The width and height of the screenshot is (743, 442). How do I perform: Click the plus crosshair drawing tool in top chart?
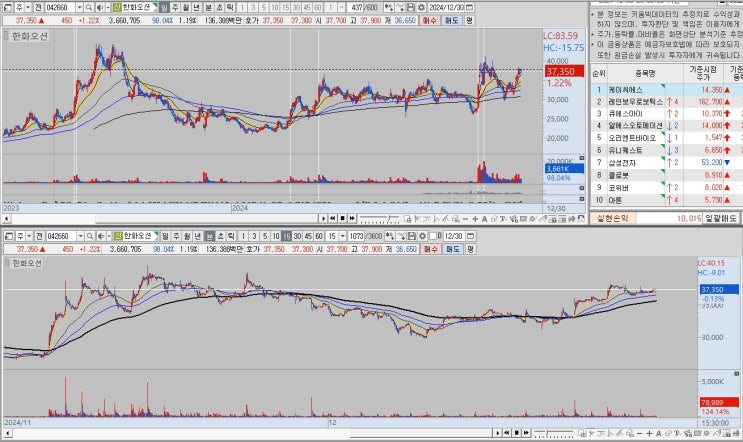tap(475, 219)
